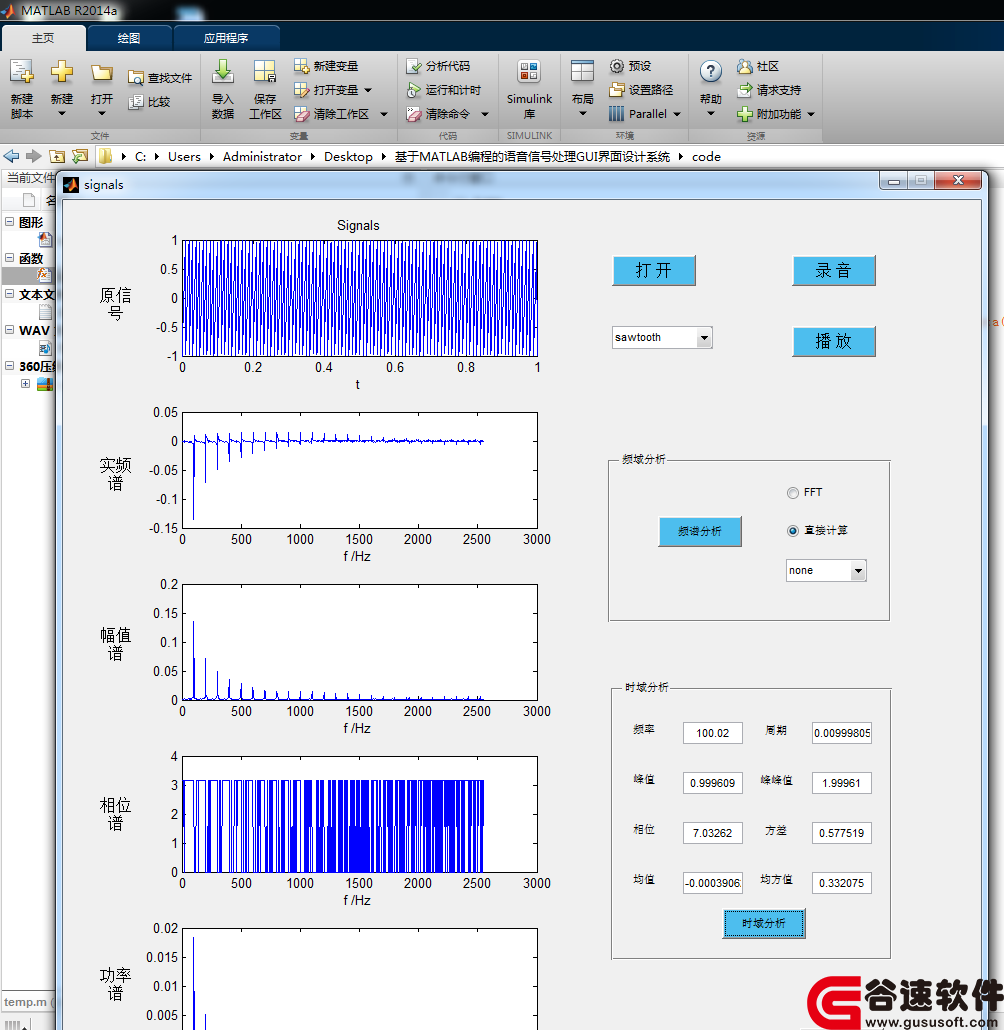Click the Add-Ons (附加功能) icon
Image resolution: width=1004 pixels, height=1030 pixels.
744,114
